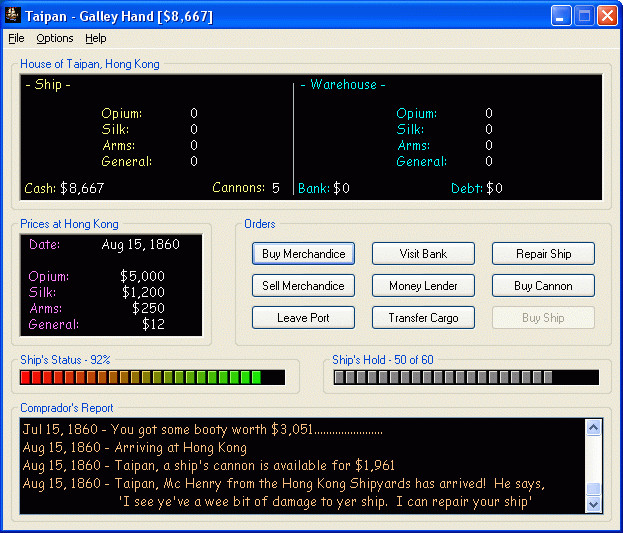
Task: Click Repair Ship button
Action: (544, 254)
